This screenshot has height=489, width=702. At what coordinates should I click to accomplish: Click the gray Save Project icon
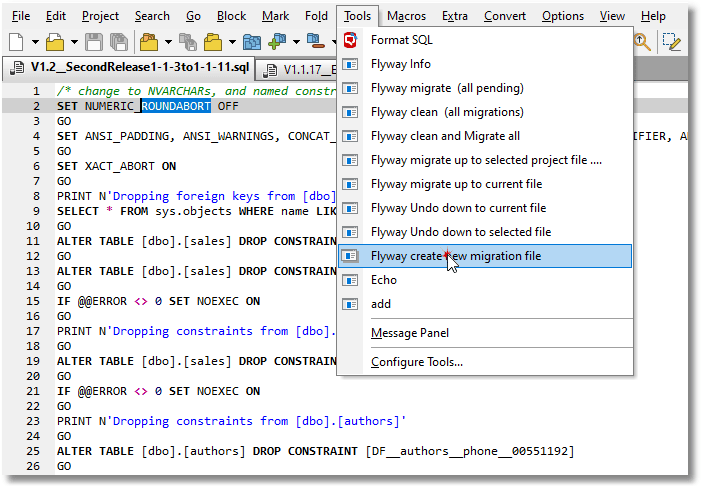pyautogui.click(x=188, y=43)
